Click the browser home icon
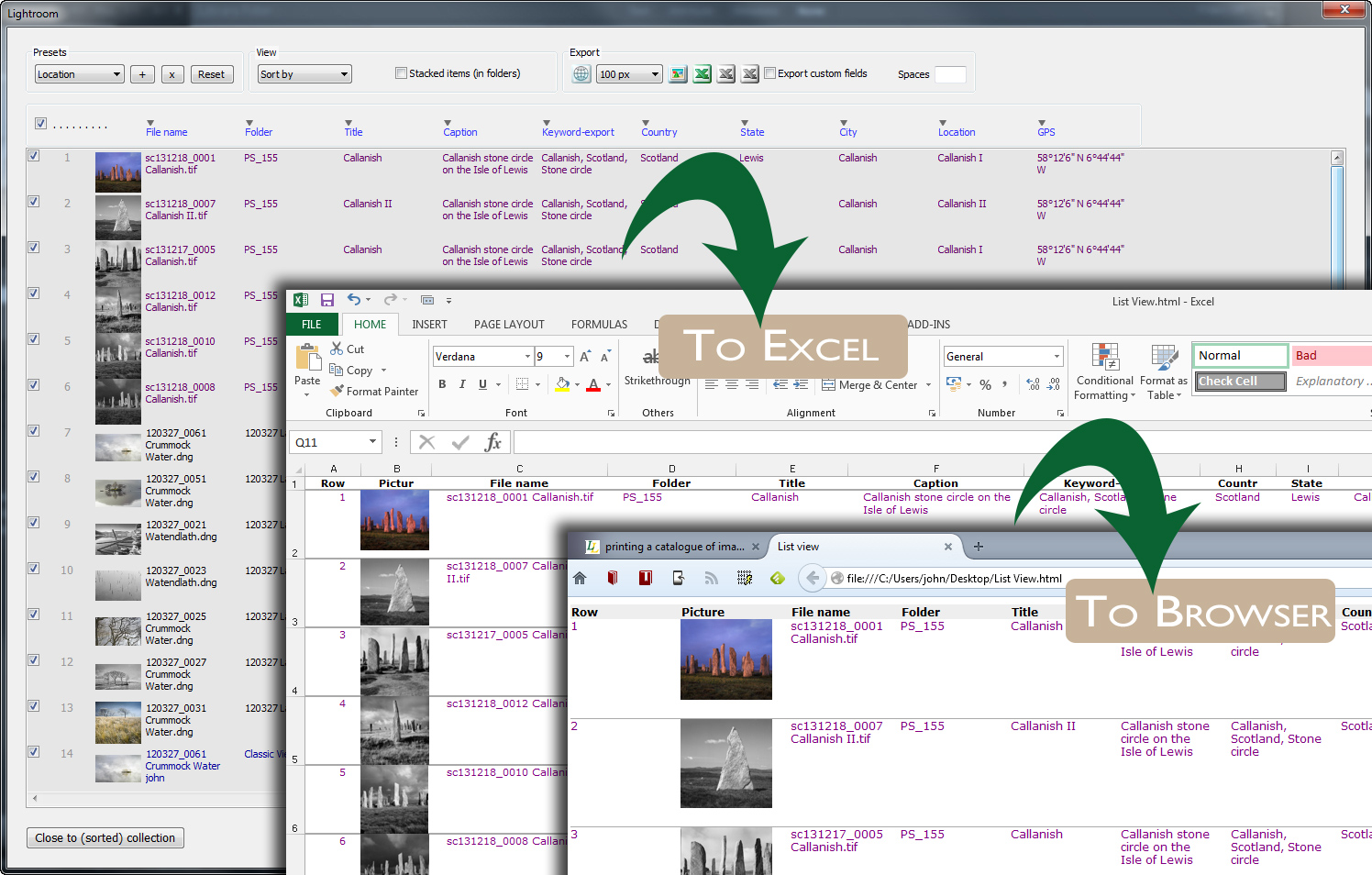Image resolution: width=1372 pixels, height=875 pixels. (580, 578)
